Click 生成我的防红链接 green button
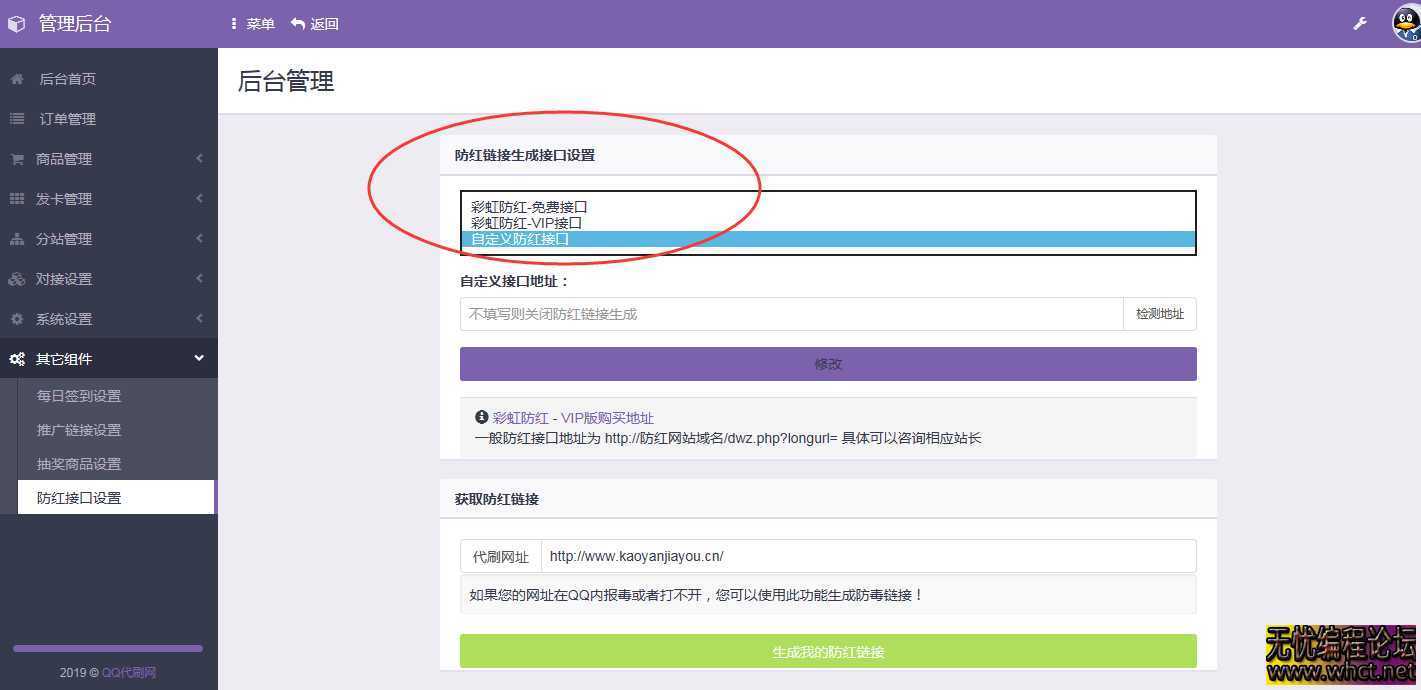This screenshot has height=690, width=1421. coord(827,651)
